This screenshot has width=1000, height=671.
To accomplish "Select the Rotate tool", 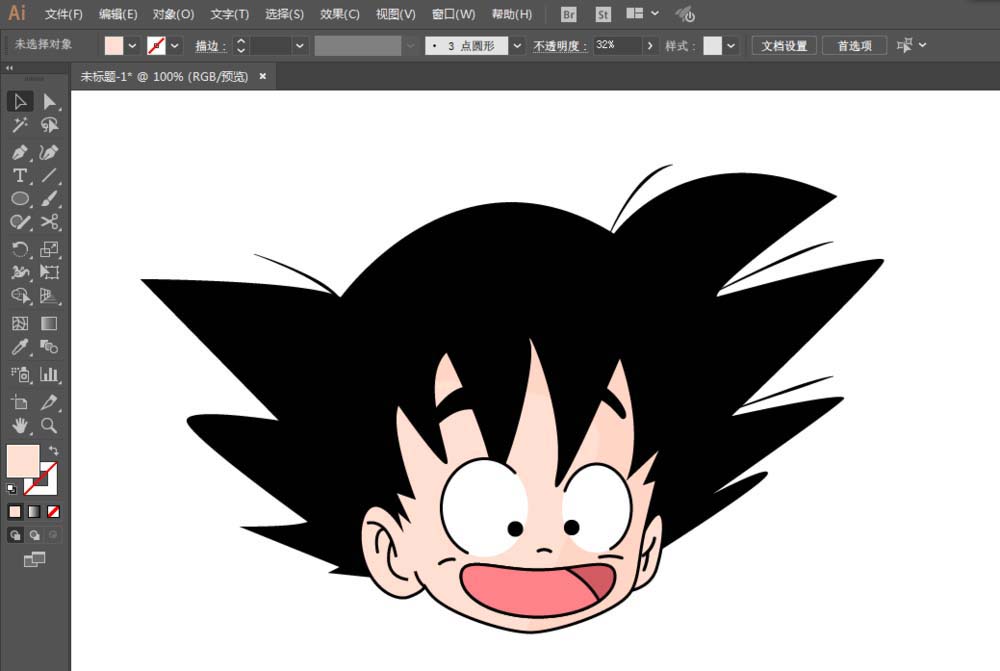I will coord(20,249).
